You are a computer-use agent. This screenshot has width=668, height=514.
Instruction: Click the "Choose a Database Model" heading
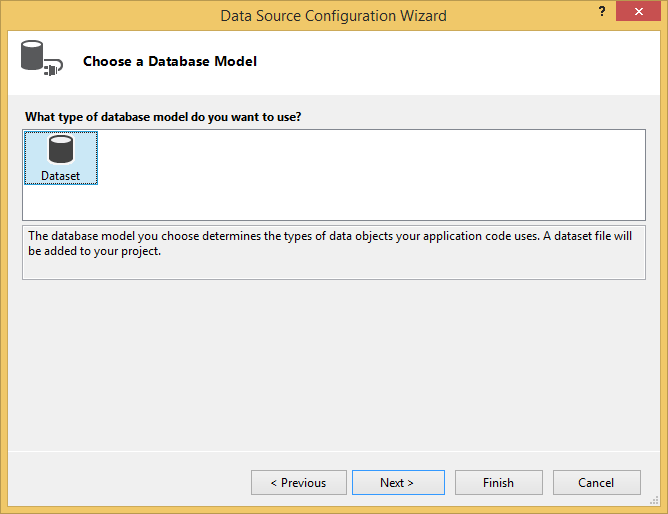170,61
